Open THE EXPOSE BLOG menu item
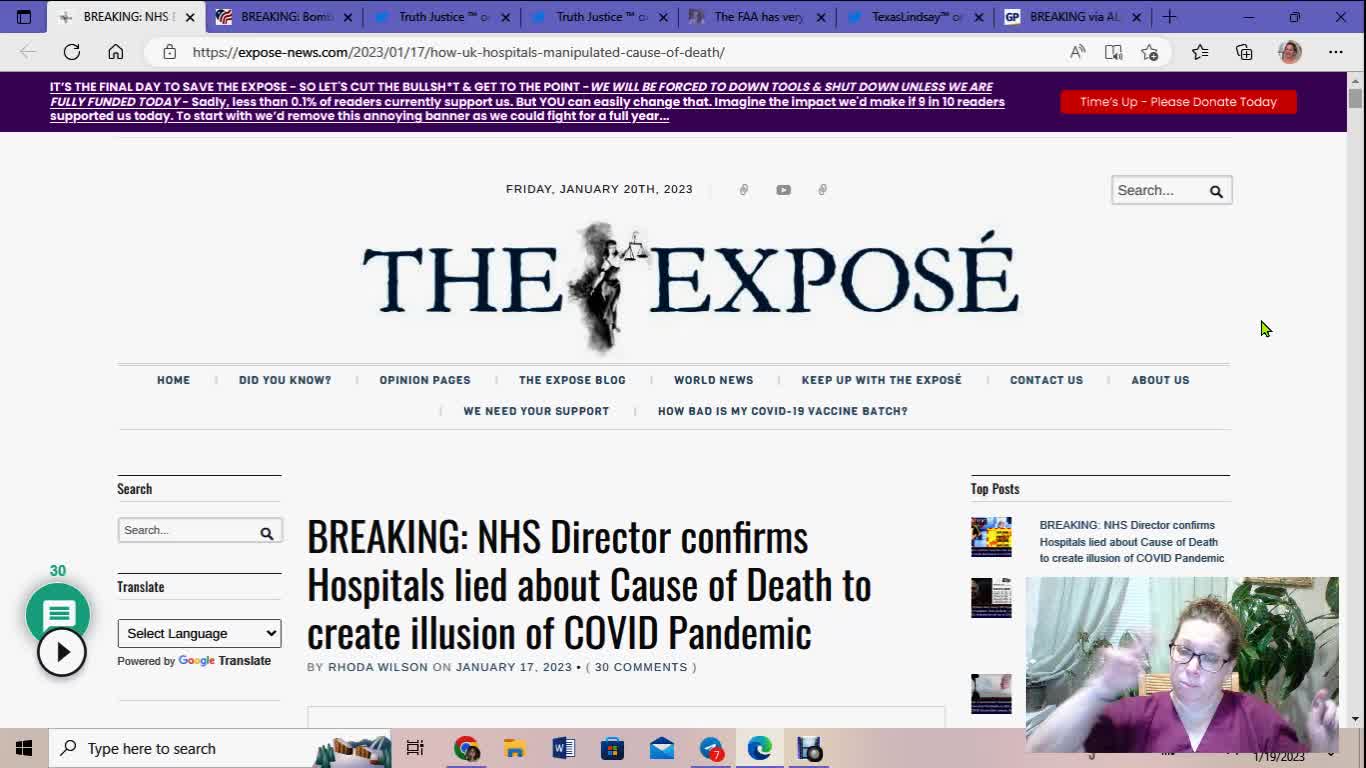This screenshot has width=1366, height=768. click(572, 380)
